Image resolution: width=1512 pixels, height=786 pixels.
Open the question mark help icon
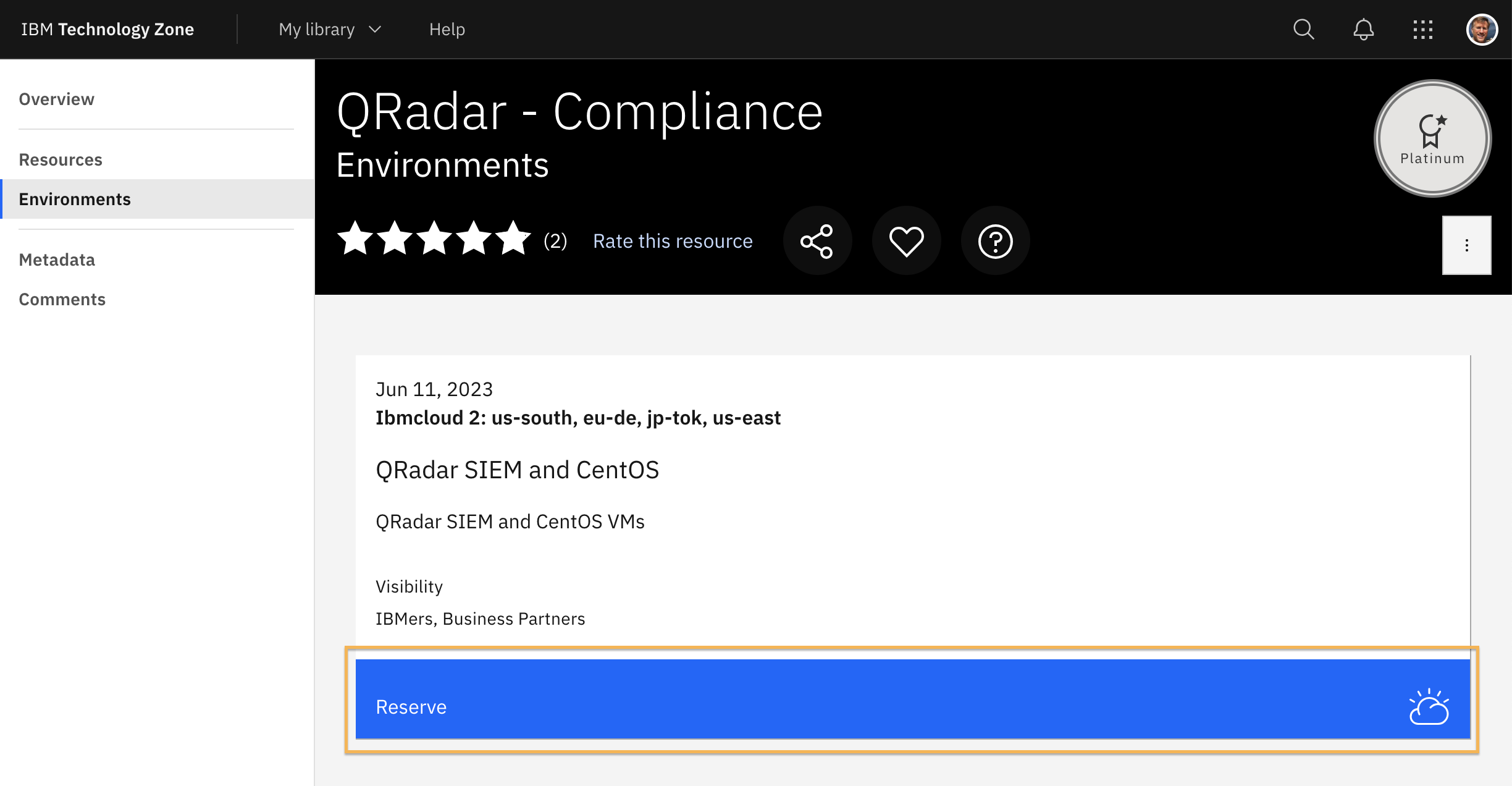[x=995, y=241]
